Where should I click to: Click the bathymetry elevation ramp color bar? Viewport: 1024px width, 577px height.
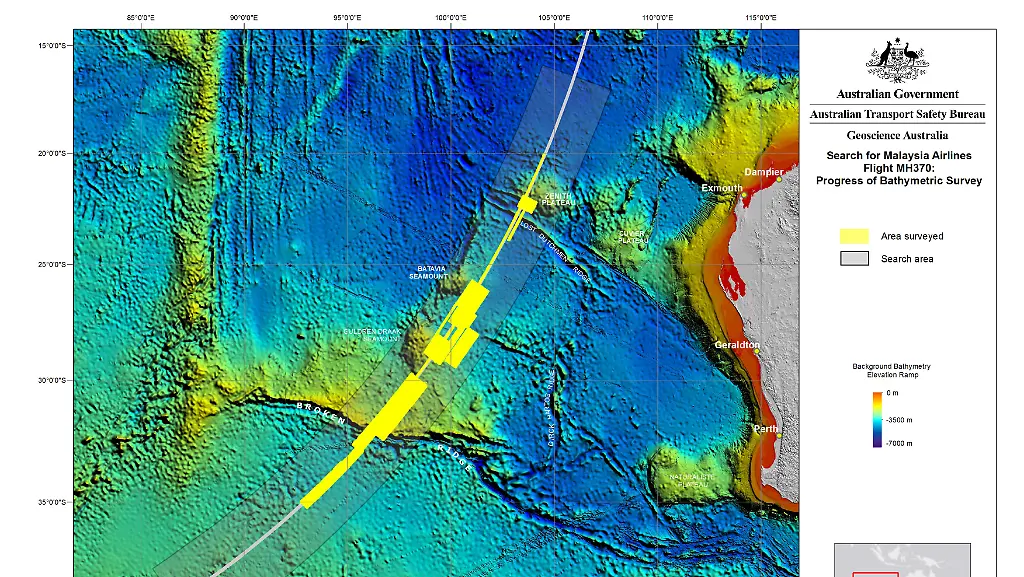[876, 418]
